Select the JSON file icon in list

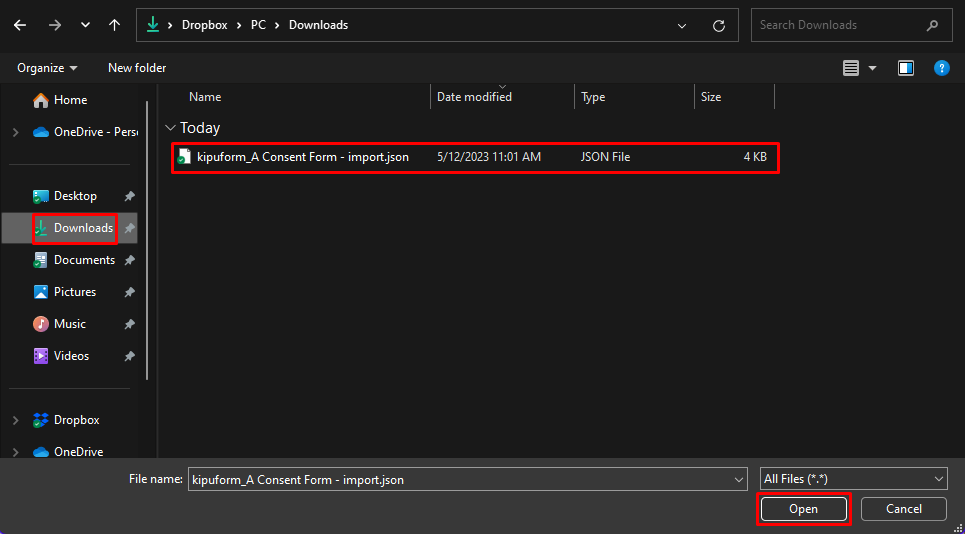click(184, 157)
